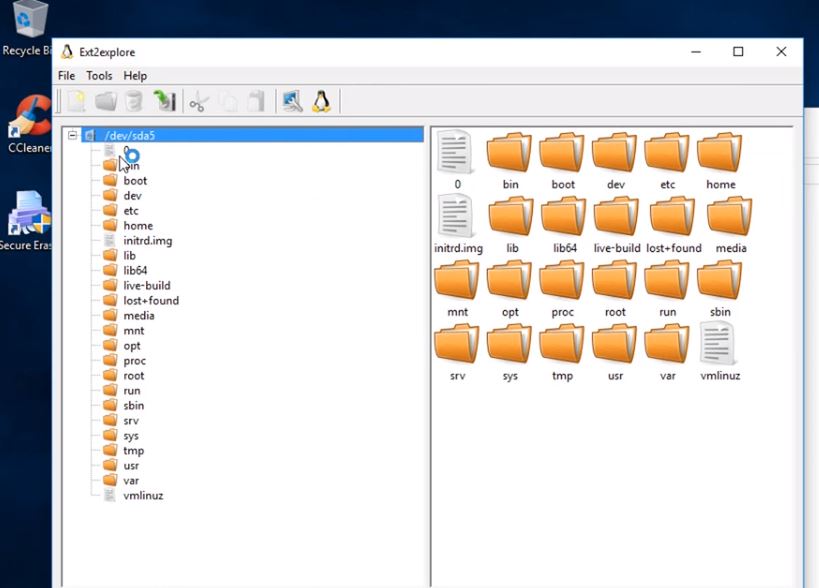Select the Recycle Bin desktop icon
819x588 pixels.
point(26,29)
